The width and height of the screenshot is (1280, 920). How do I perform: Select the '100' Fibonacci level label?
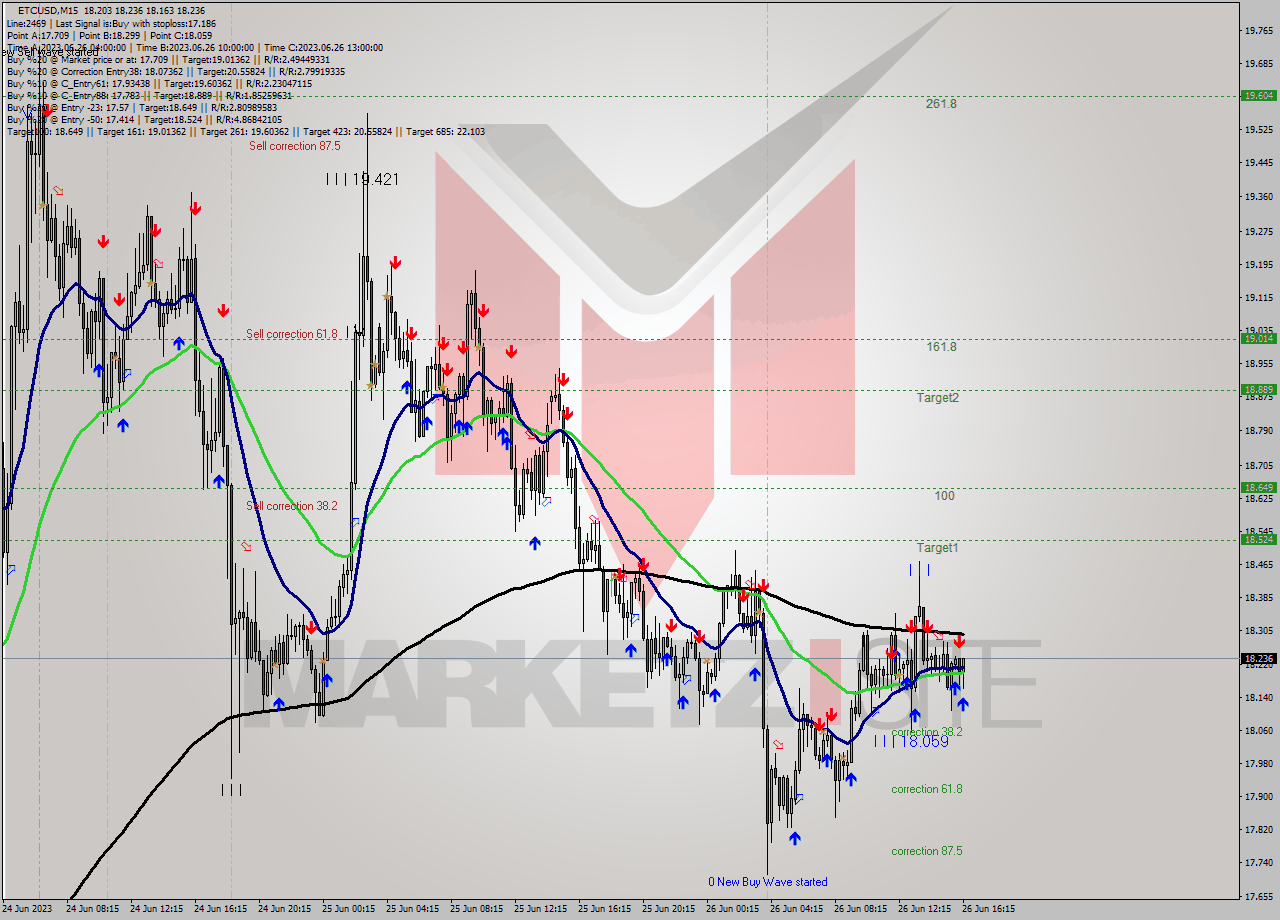coord(945,496)
